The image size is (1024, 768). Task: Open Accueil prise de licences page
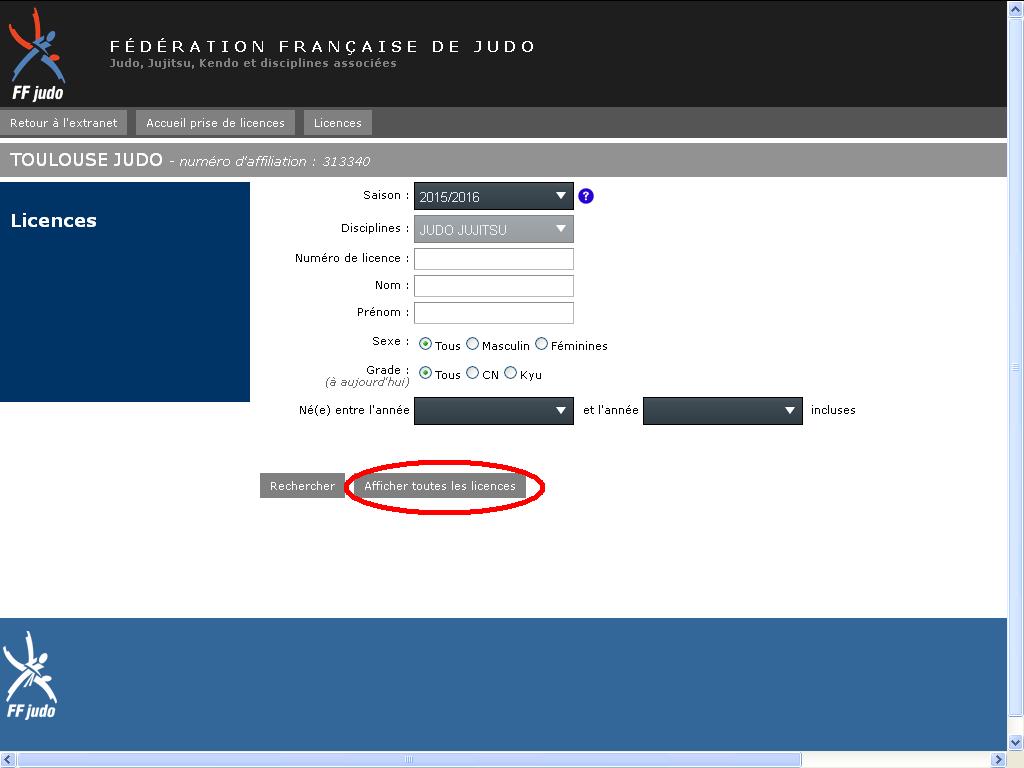[x=215, y=123]
